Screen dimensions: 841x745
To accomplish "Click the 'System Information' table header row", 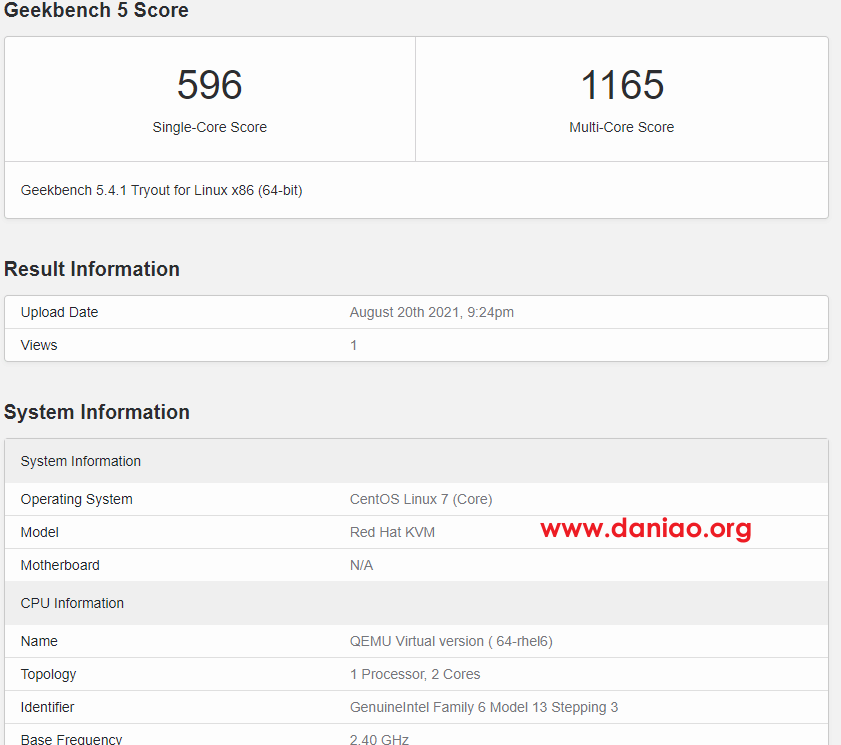I will 416,461.
